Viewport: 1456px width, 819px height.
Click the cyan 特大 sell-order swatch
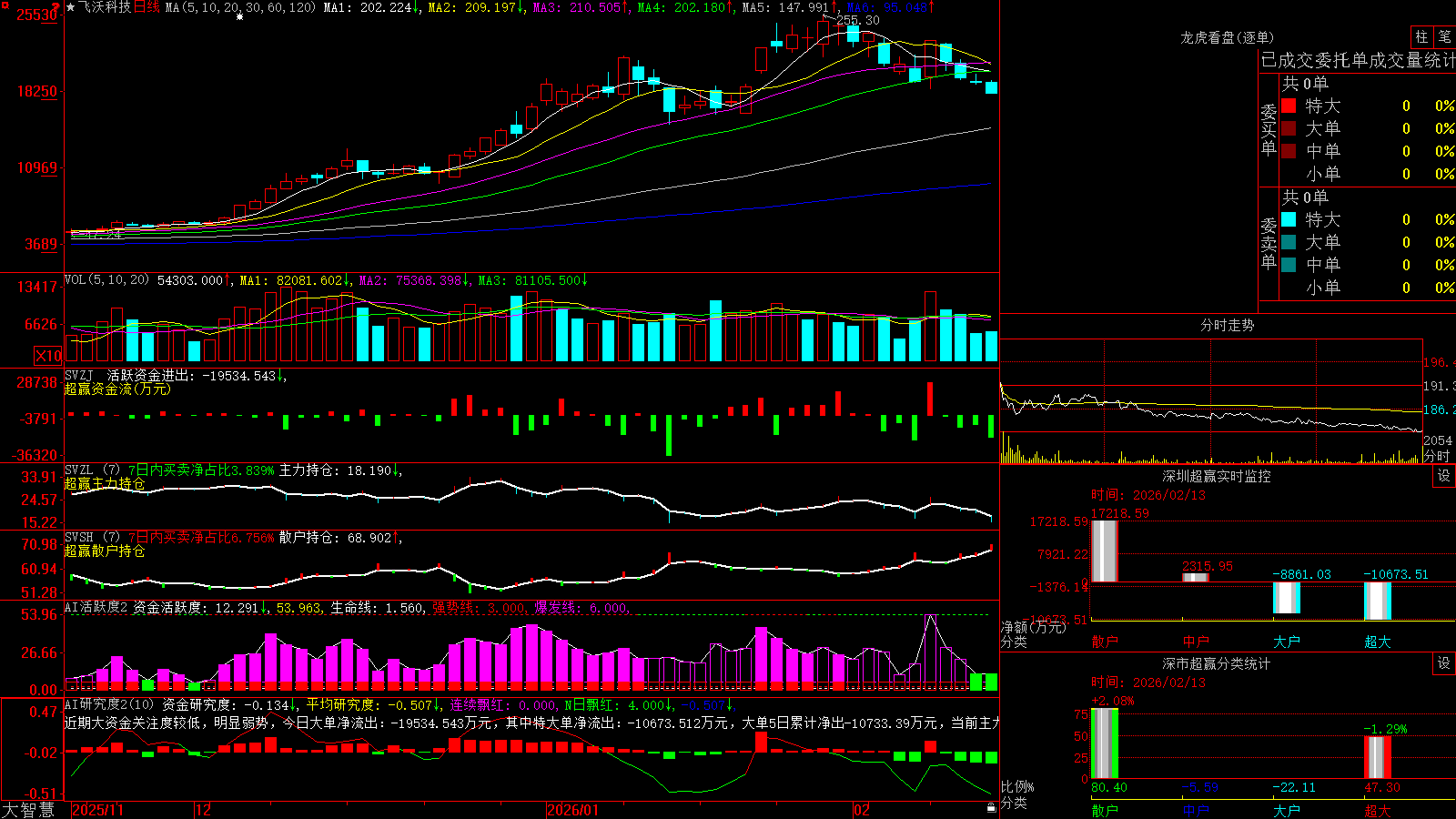click(1289, 219)
